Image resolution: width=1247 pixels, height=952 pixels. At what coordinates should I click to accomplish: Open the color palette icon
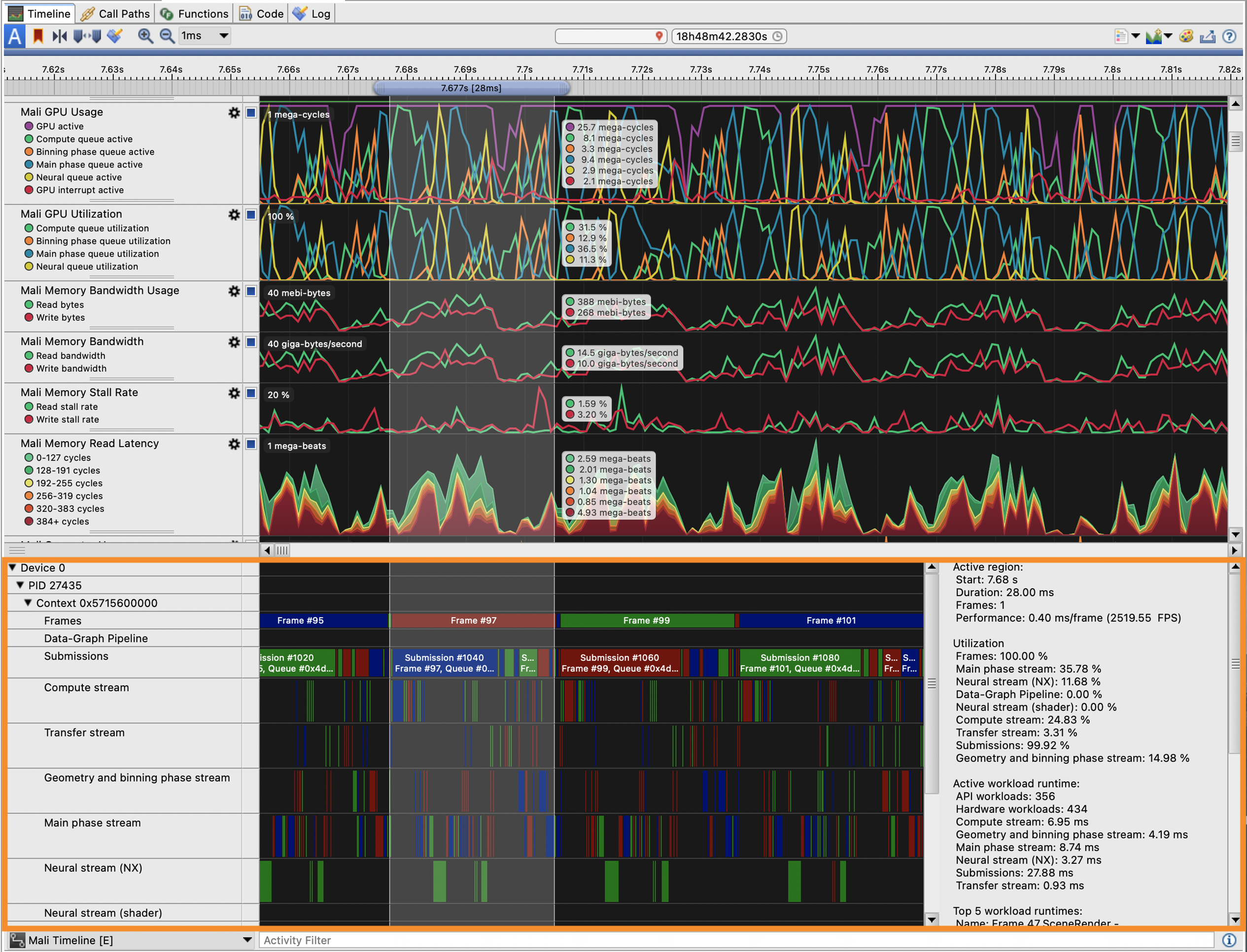coord(1186,36)
